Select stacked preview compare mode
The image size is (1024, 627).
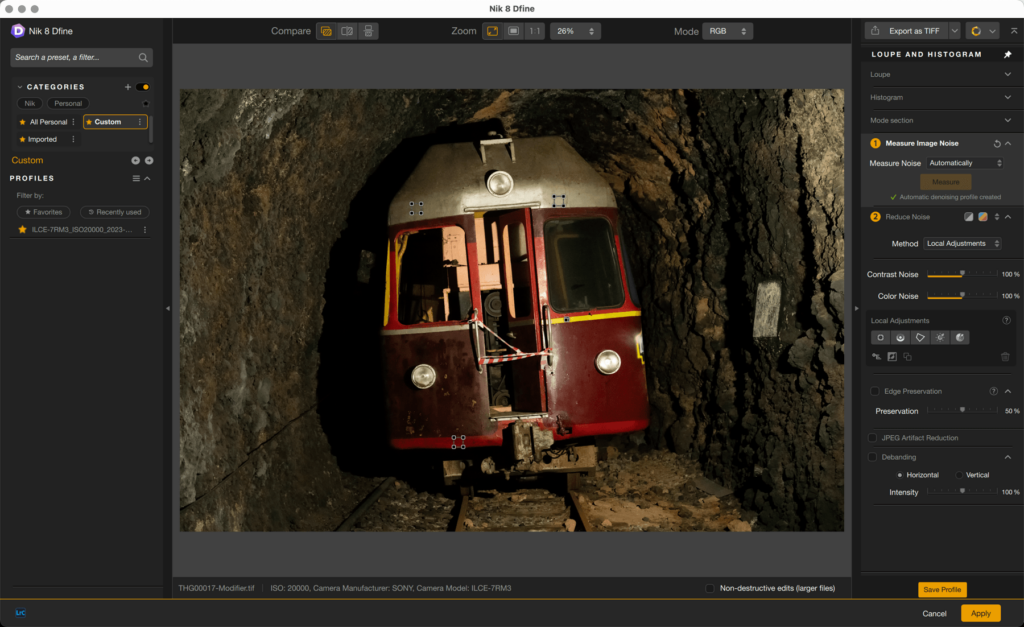pos(368,31)
